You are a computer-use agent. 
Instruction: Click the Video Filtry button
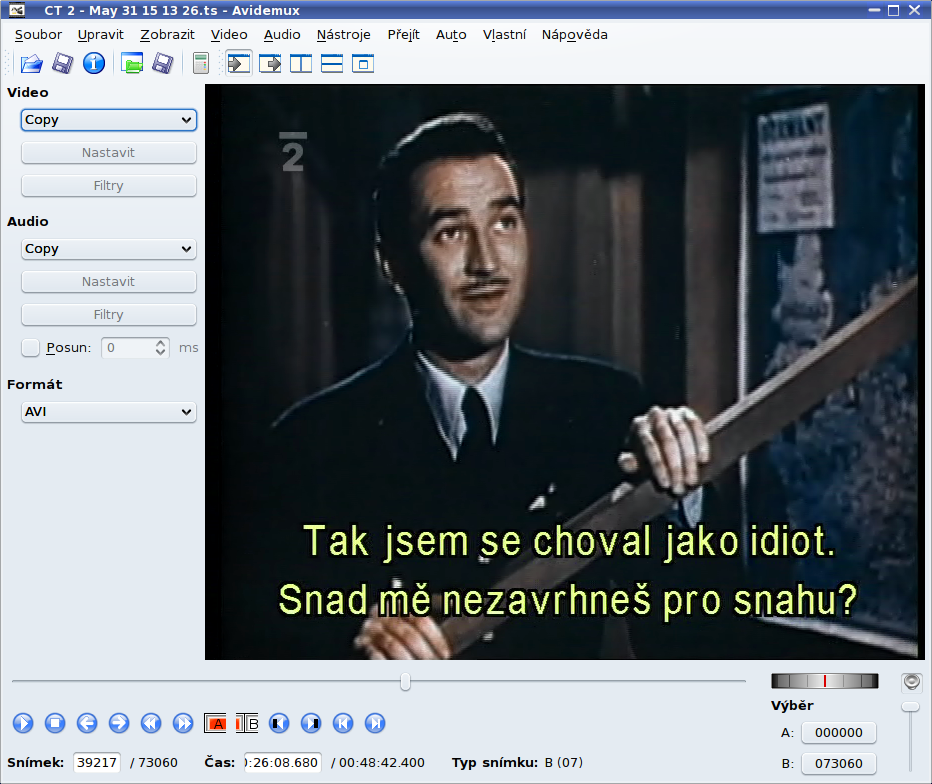point(109,185)
